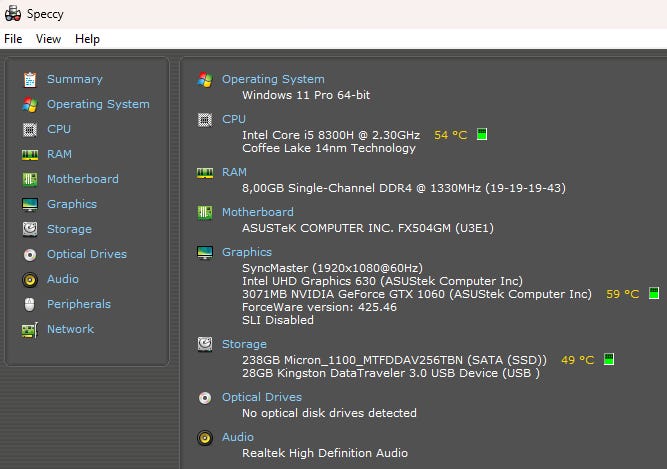Viewport: 667px width, 469px height.
Task: Click the monitor icon beside Graphics heading in summary
Action: click(205, 253)
